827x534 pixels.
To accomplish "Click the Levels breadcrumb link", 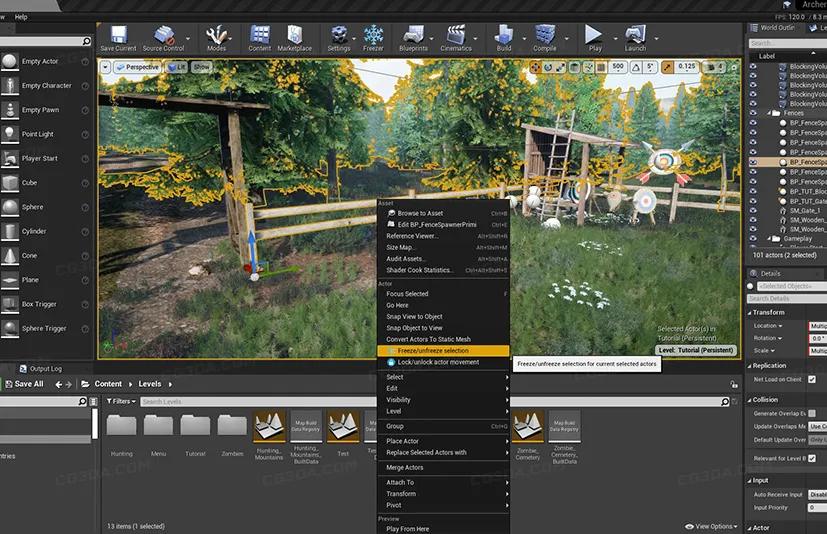I will (x=150, y=384).
